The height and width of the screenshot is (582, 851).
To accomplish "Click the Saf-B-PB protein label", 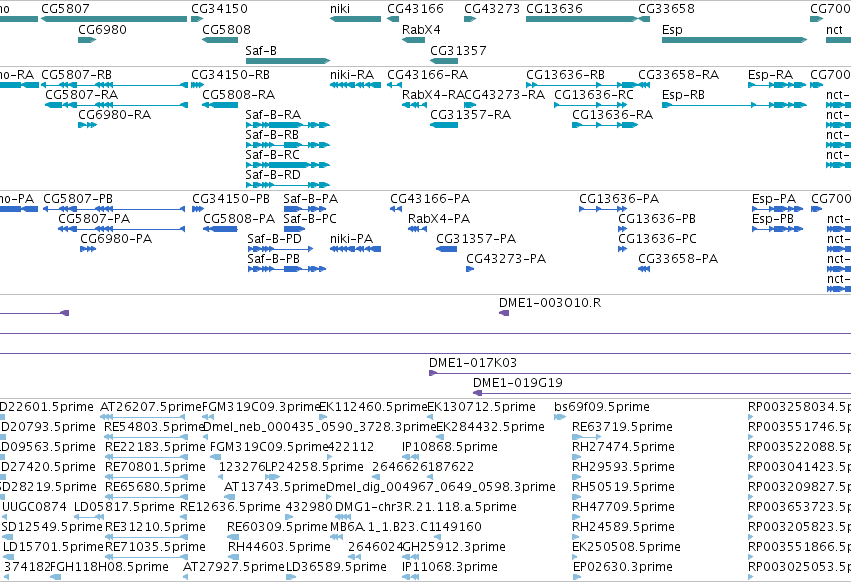I will pyautogui.click(x=274, y=259).
